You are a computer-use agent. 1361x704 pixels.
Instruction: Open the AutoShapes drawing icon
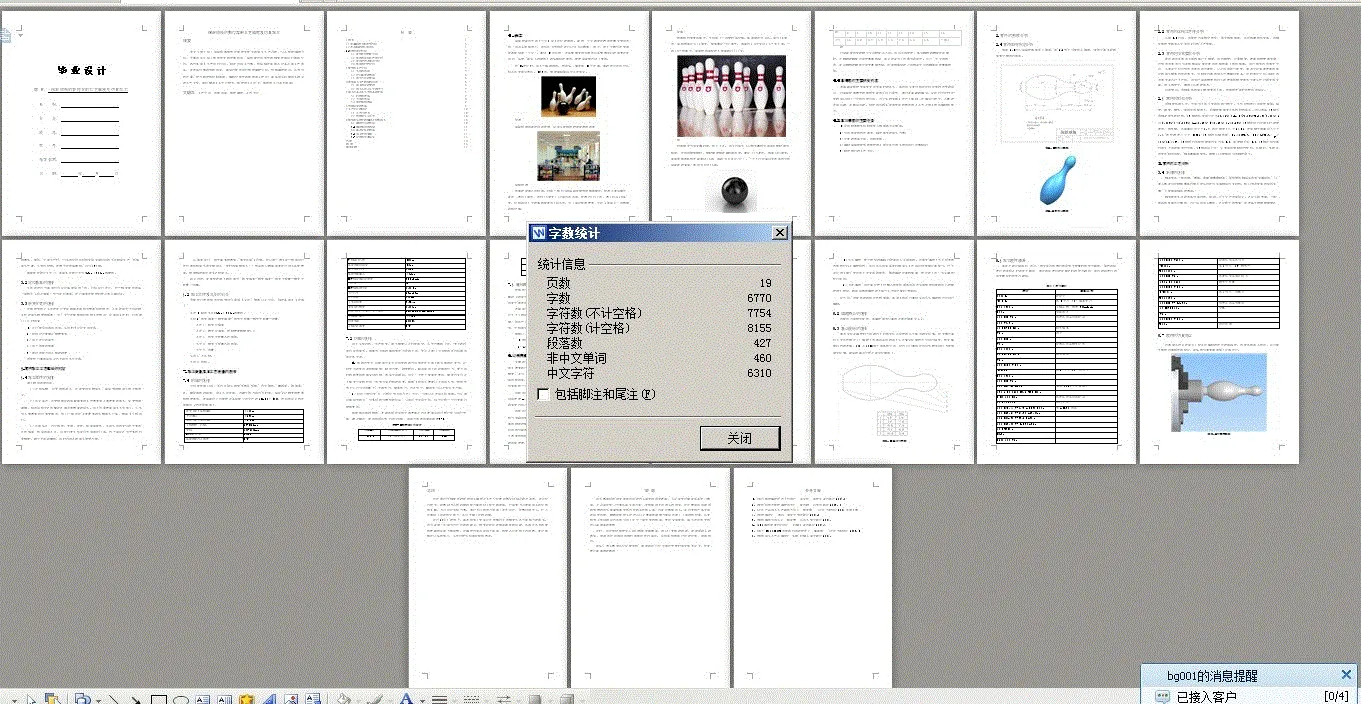pos(82,699)
